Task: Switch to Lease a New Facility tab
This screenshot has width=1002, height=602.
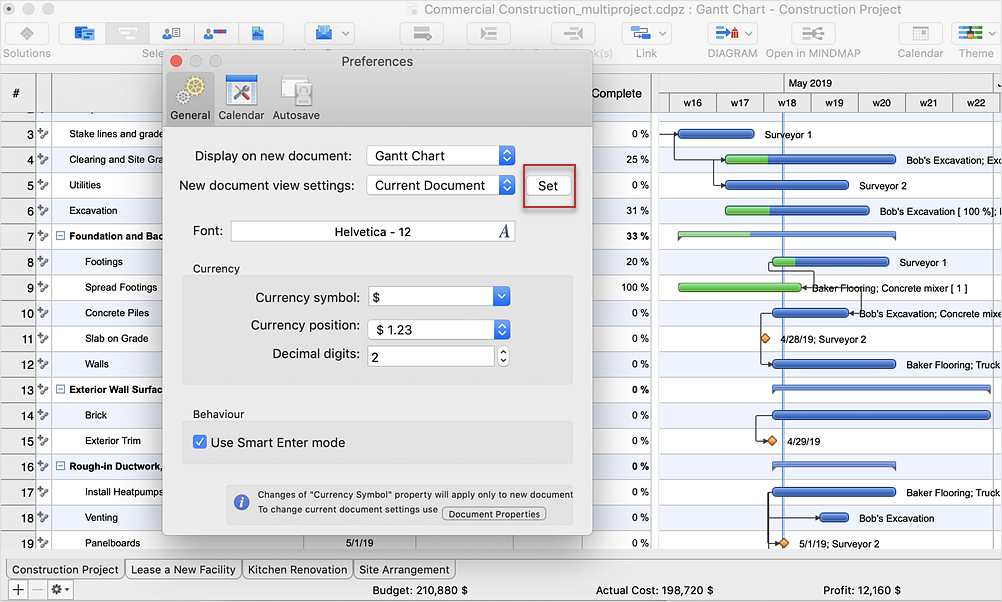Action: [183, 570]
